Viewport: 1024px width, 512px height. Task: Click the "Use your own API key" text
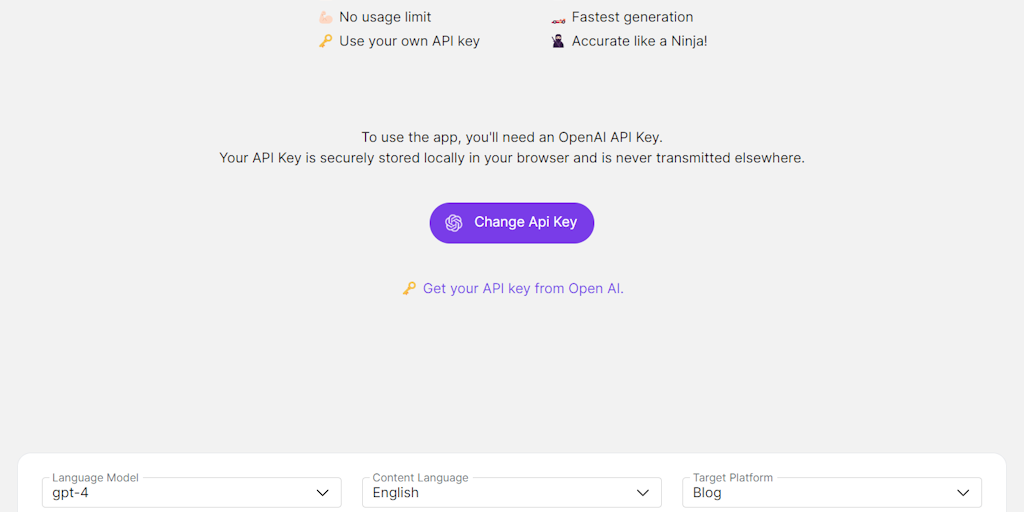coord(409,41)
